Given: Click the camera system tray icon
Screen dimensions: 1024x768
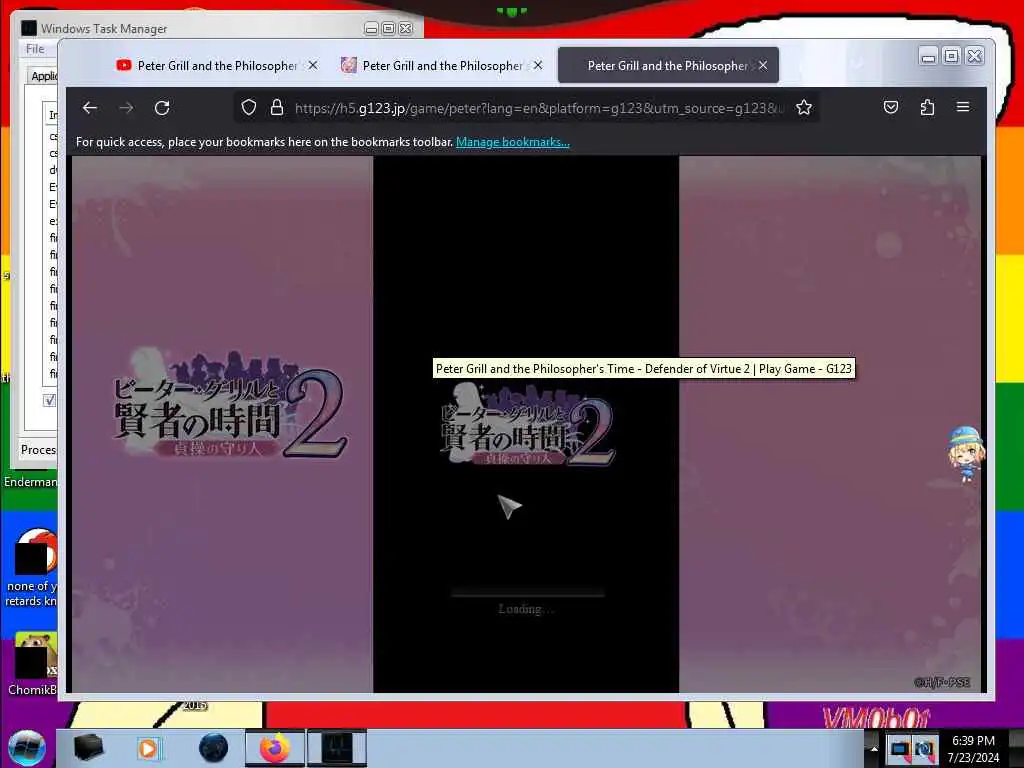Looking at the screenshot, I should 923,748.
